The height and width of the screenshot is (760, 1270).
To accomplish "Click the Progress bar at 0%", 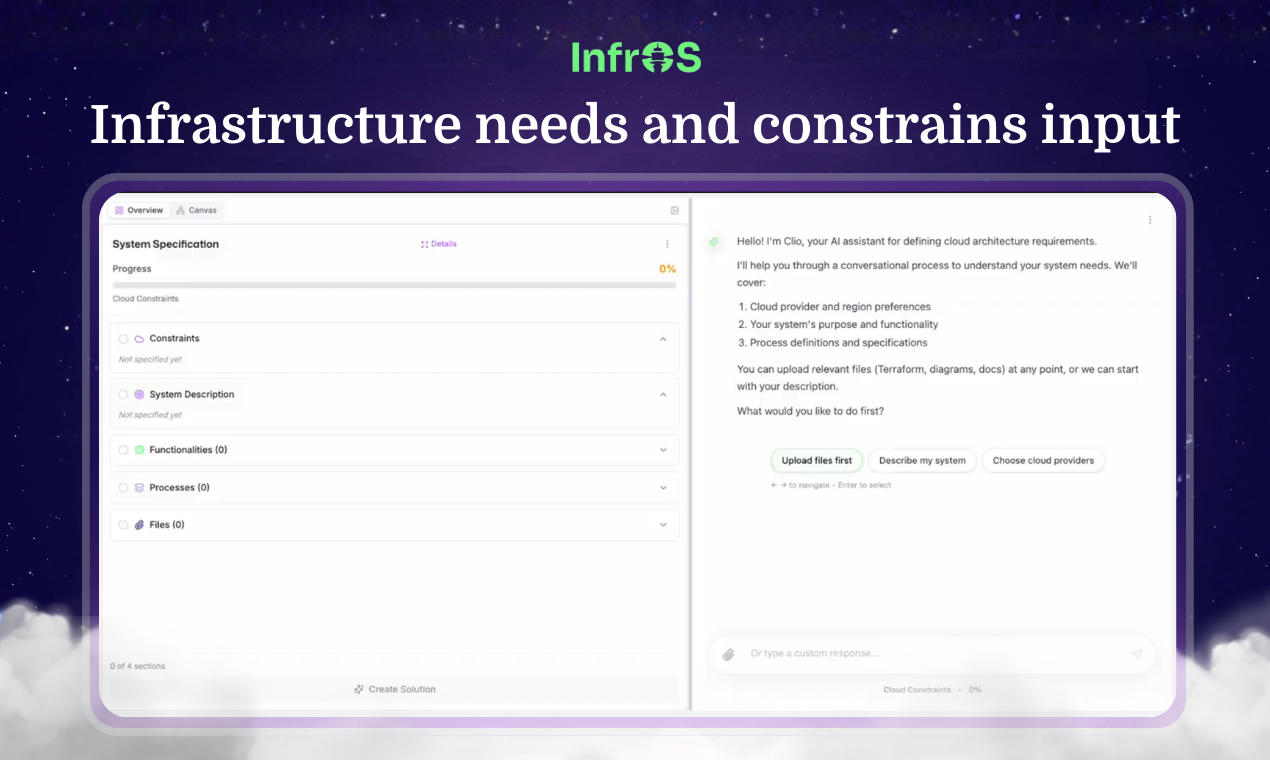I will [394, 283].
